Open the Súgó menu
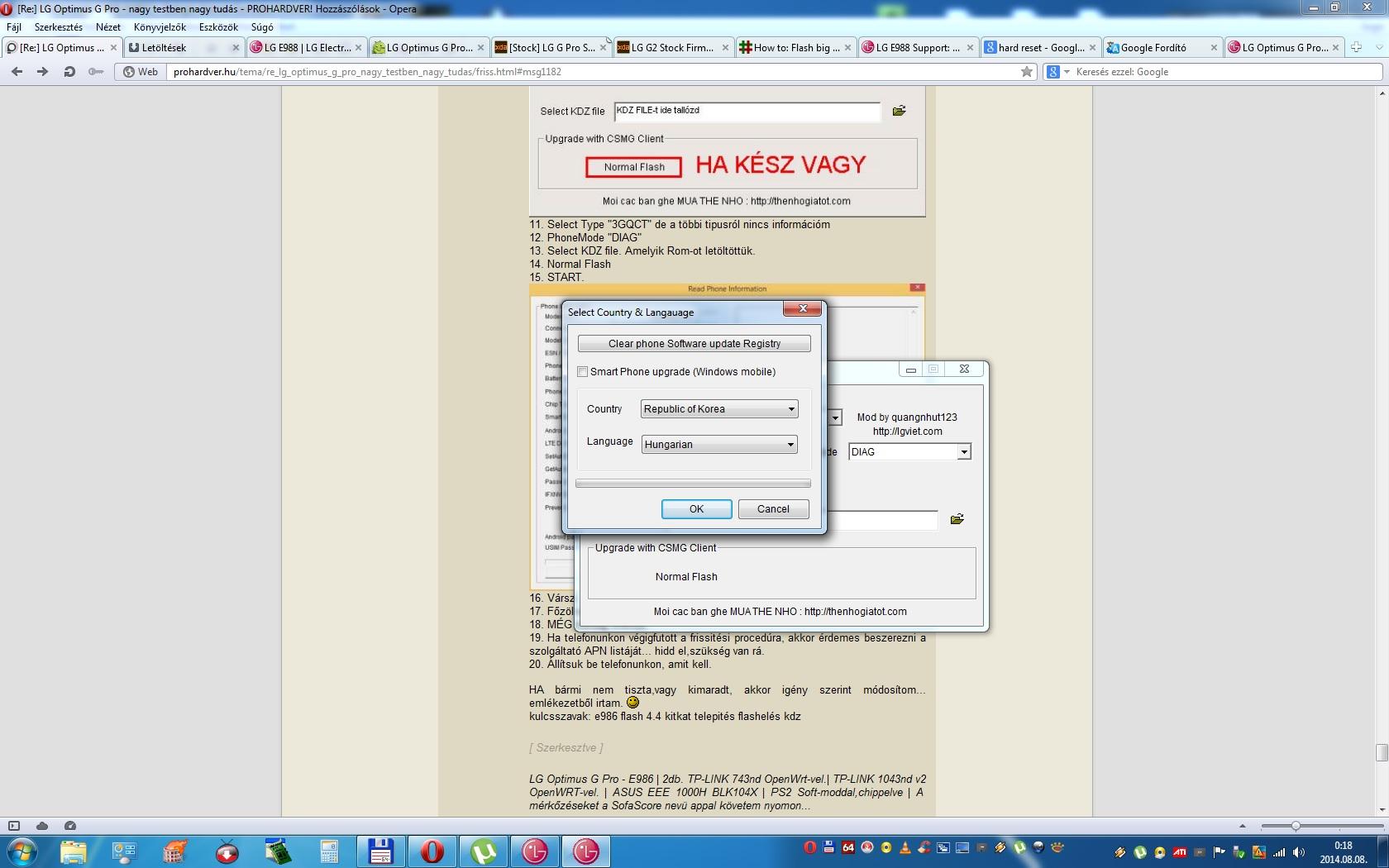The height and width of the screenshot is (868, 1389). (262, 27)
